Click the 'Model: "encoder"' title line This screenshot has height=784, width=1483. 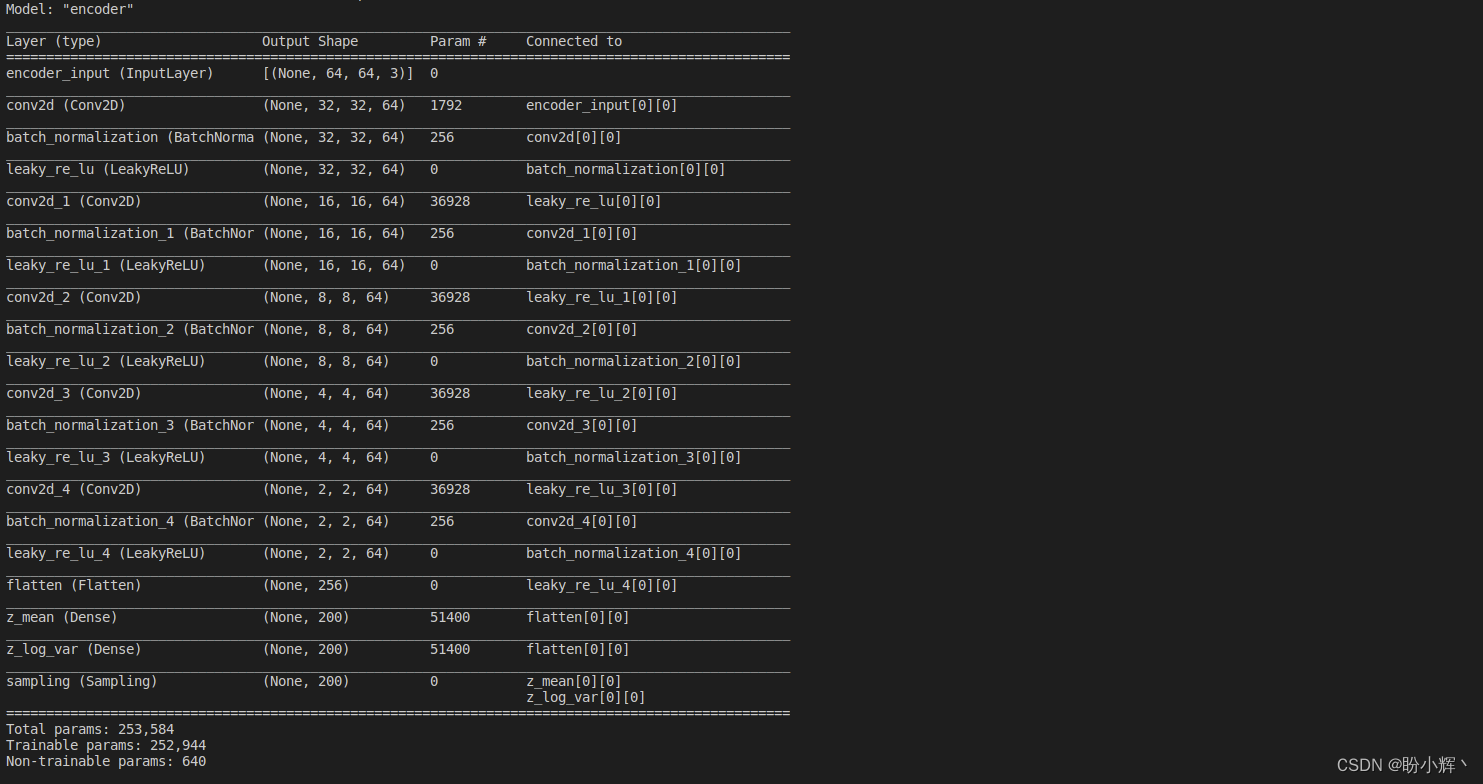pyautogui.click(x=70, y=9)
